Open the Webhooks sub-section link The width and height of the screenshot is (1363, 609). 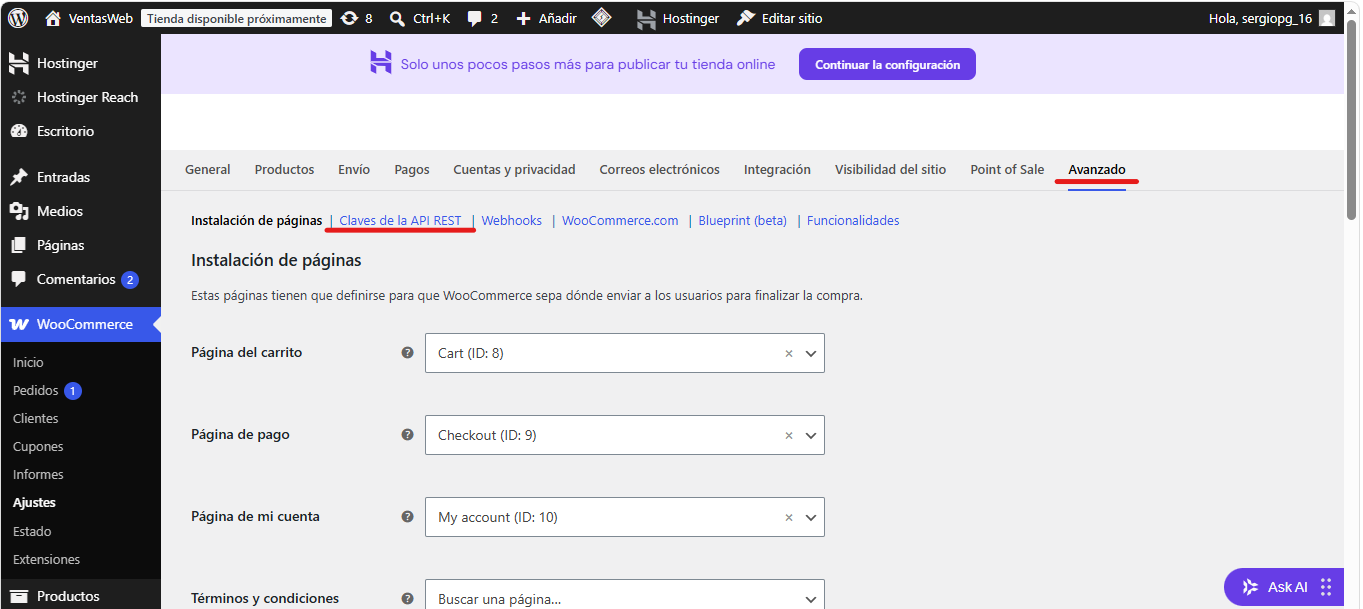click(511, 220)
